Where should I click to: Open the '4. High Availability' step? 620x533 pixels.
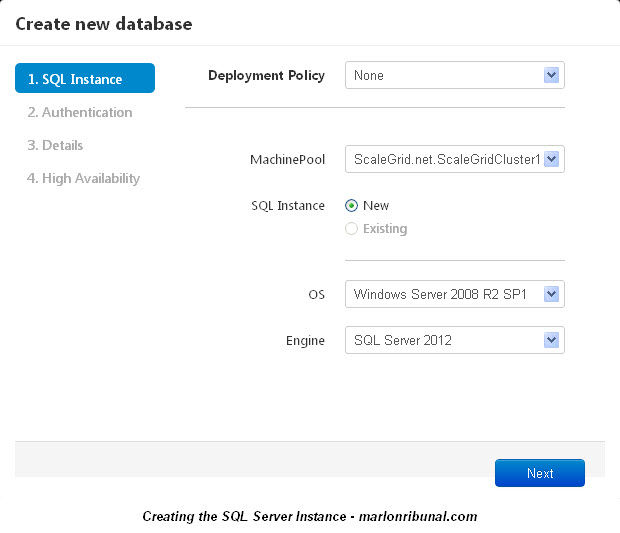coord(84,178)
